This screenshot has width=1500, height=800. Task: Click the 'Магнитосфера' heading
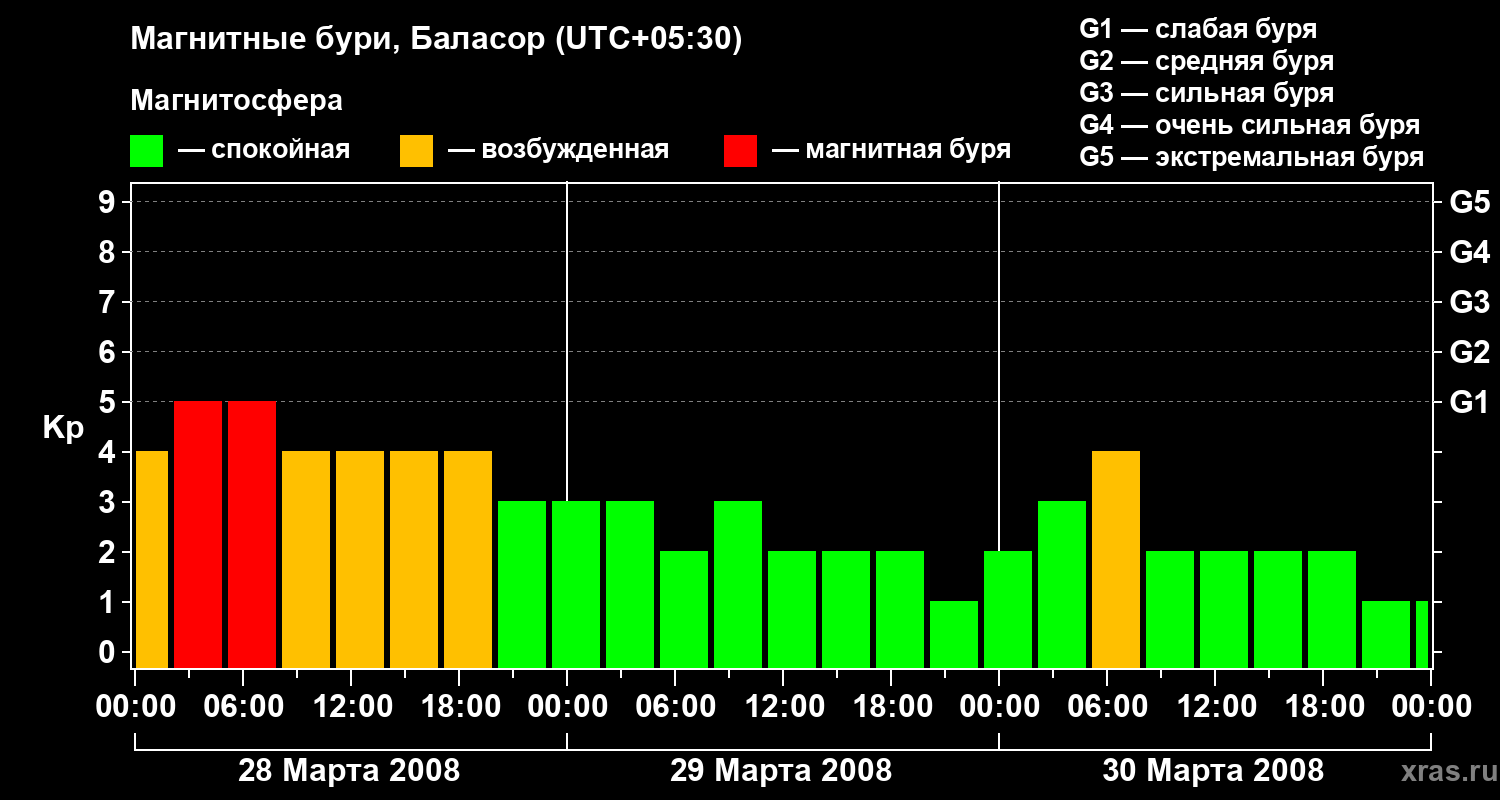237,101
